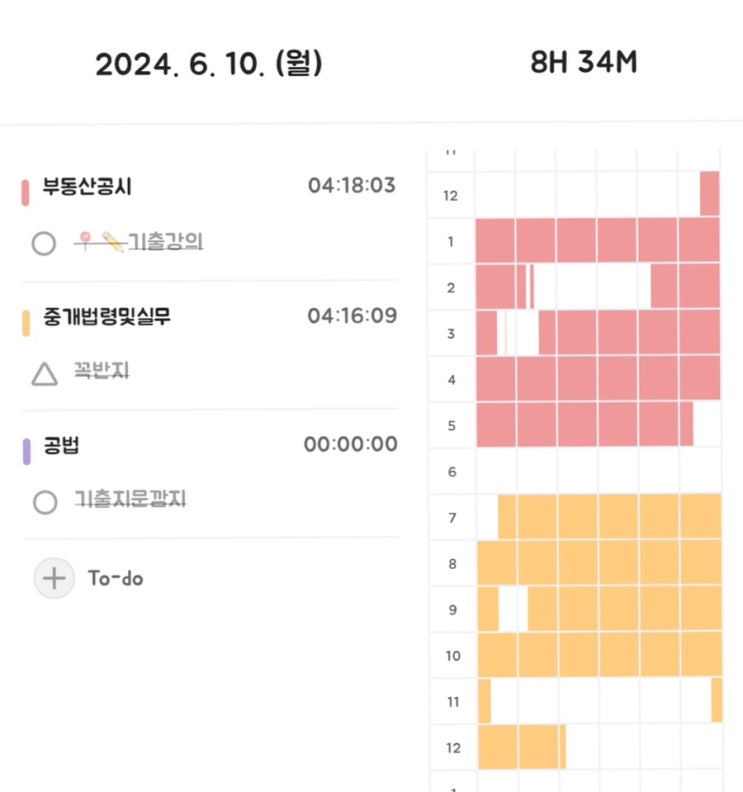This screenshot has height=792, width=743.
Task: Click the purple 공법 color bar
Action: pos(25,450)
